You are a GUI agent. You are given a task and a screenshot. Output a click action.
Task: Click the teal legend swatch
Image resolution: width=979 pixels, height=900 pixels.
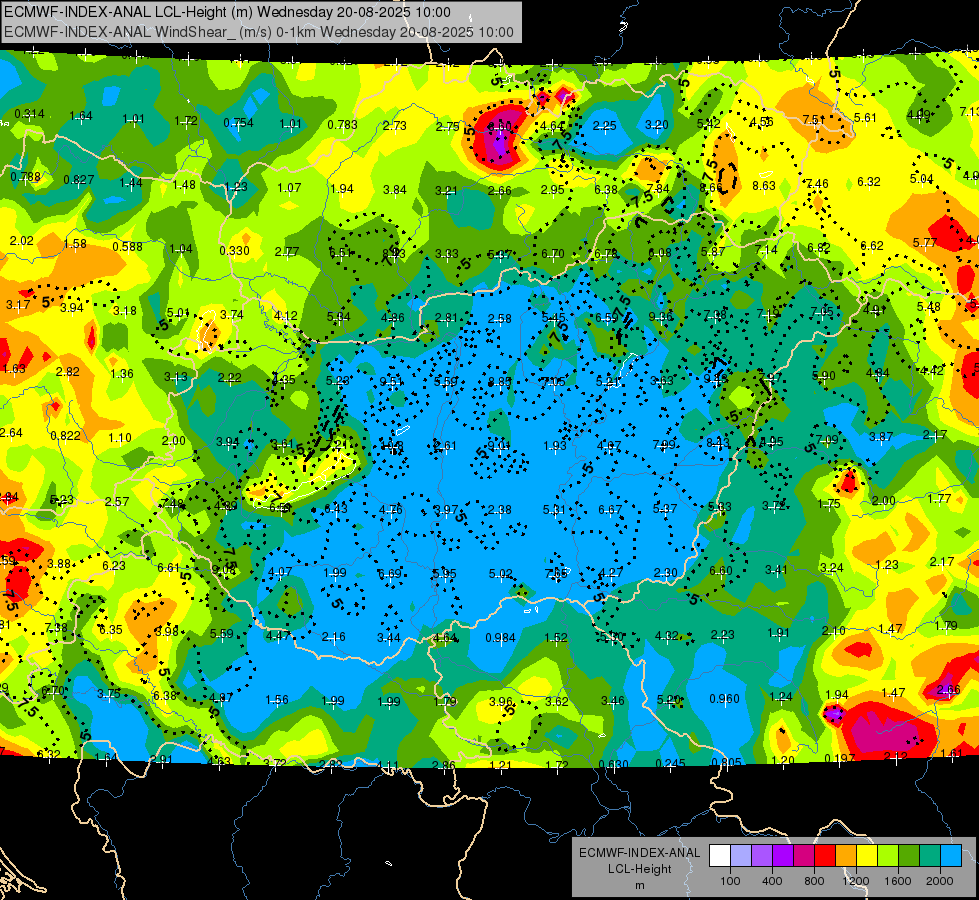[x=930, y=856]
